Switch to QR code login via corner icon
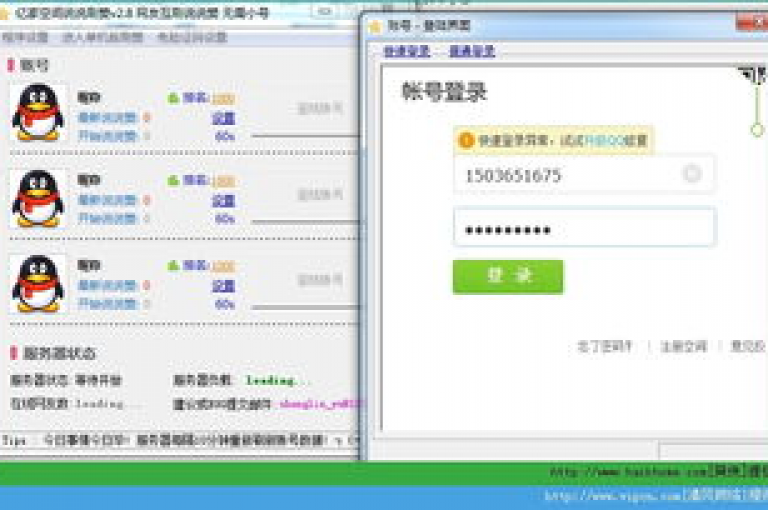 coord(755,74)
